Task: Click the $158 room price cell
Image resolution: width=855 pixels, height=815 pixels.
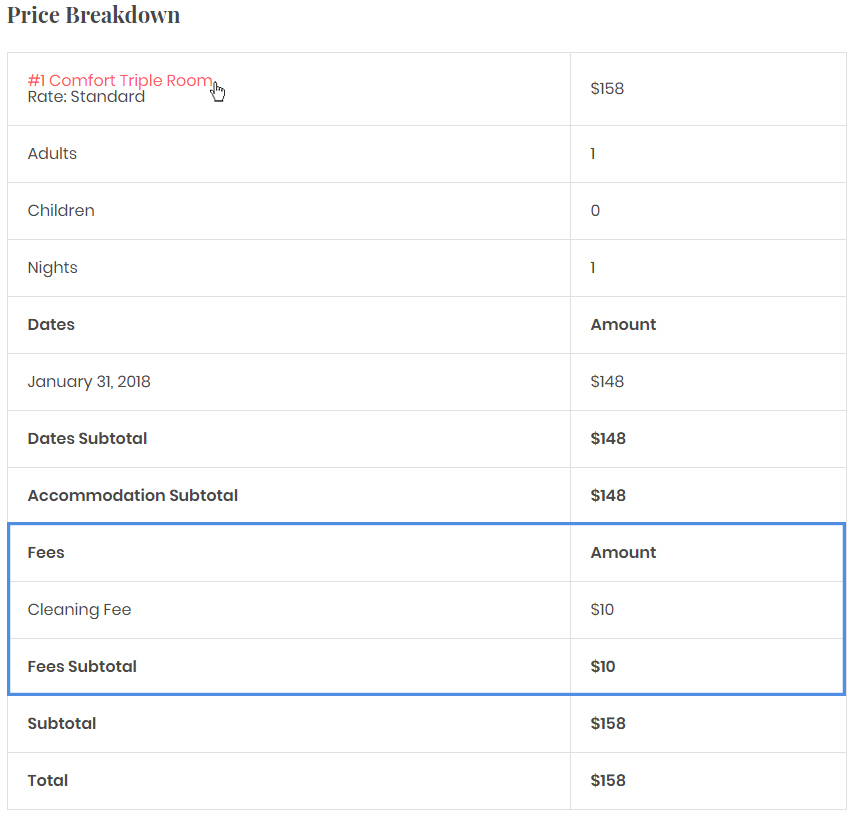Action: tap(607, 89)
